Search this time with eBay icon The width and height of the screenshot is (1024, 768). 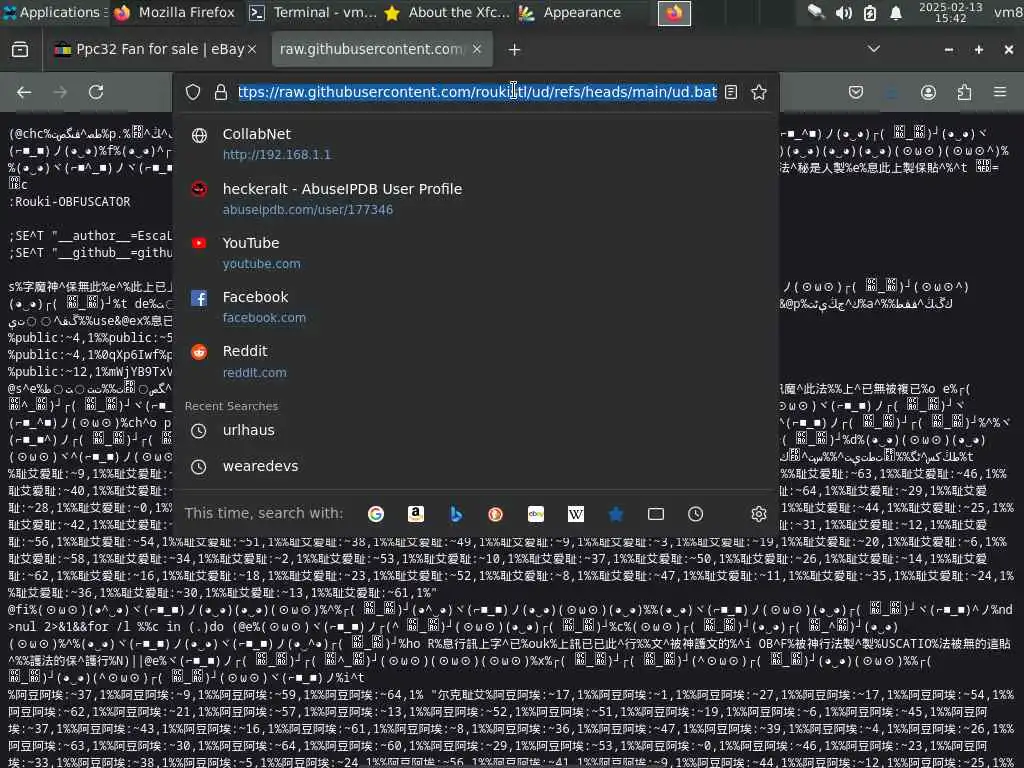(536, 514)
